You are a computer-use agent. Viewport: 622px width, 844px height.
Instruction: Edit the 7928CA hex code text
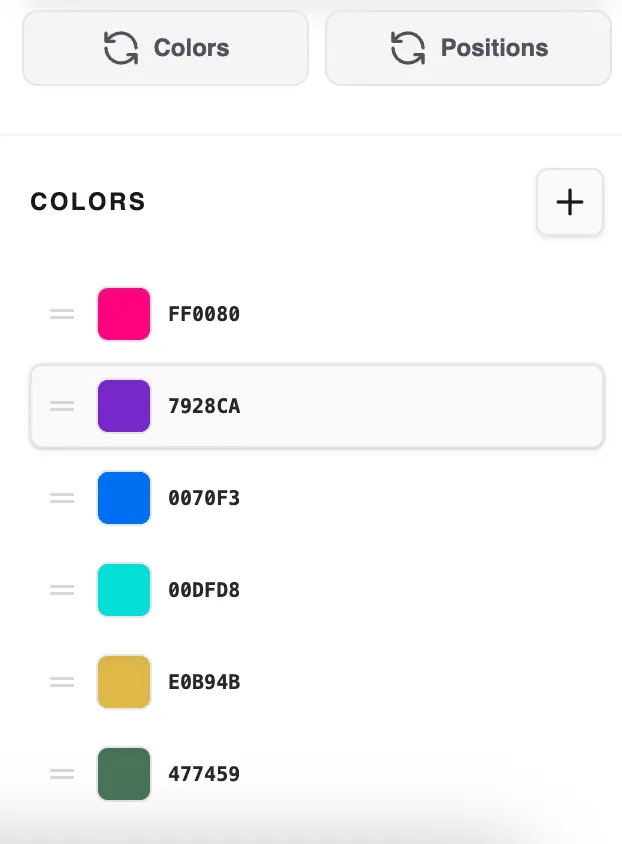204,407
